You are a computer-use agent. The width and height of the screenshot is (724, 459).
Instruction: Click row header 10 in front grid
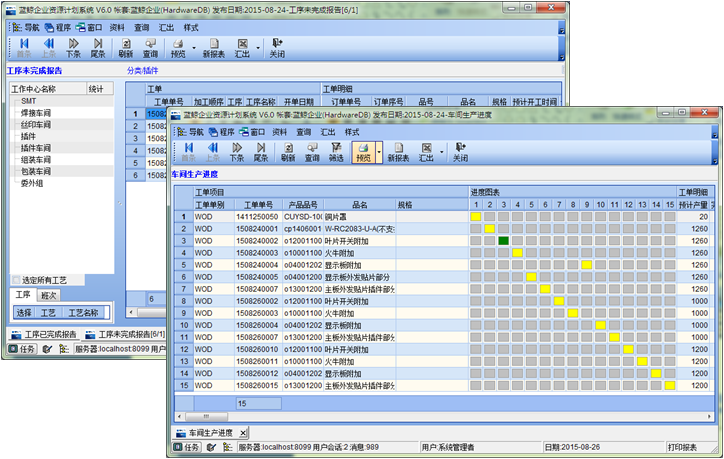click(x=184, y=325)
